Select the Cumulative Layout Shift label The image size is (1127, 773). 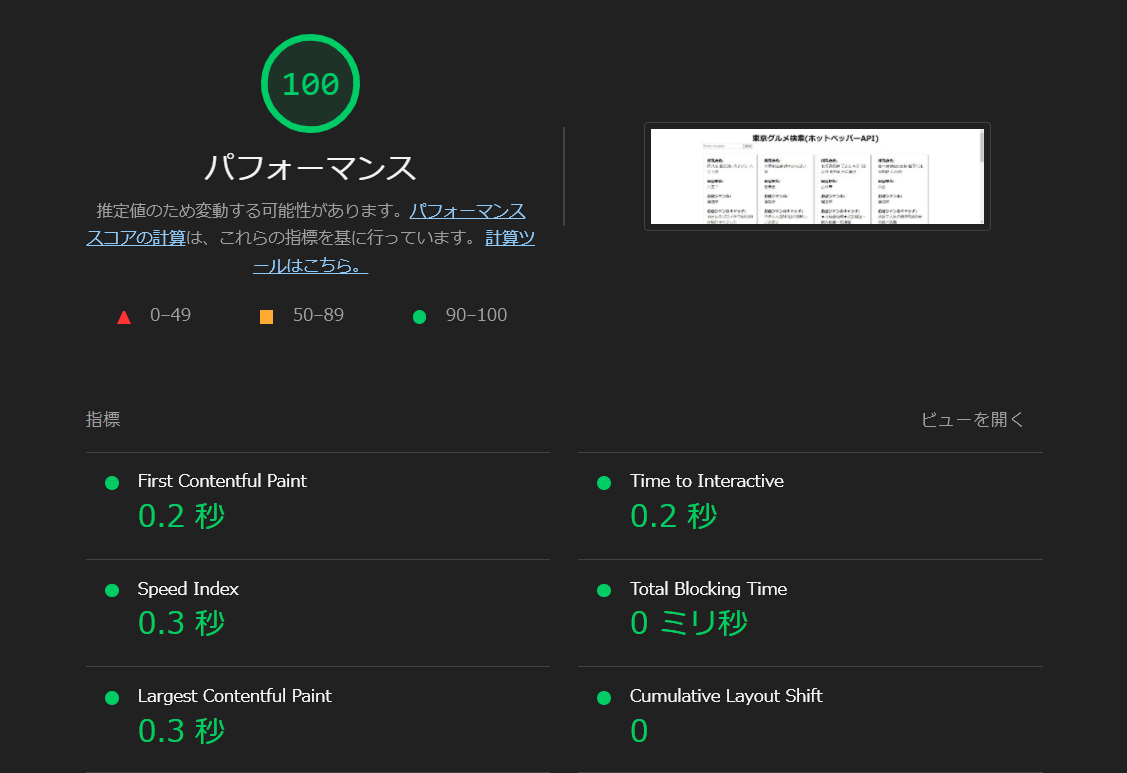coord(726,696)
